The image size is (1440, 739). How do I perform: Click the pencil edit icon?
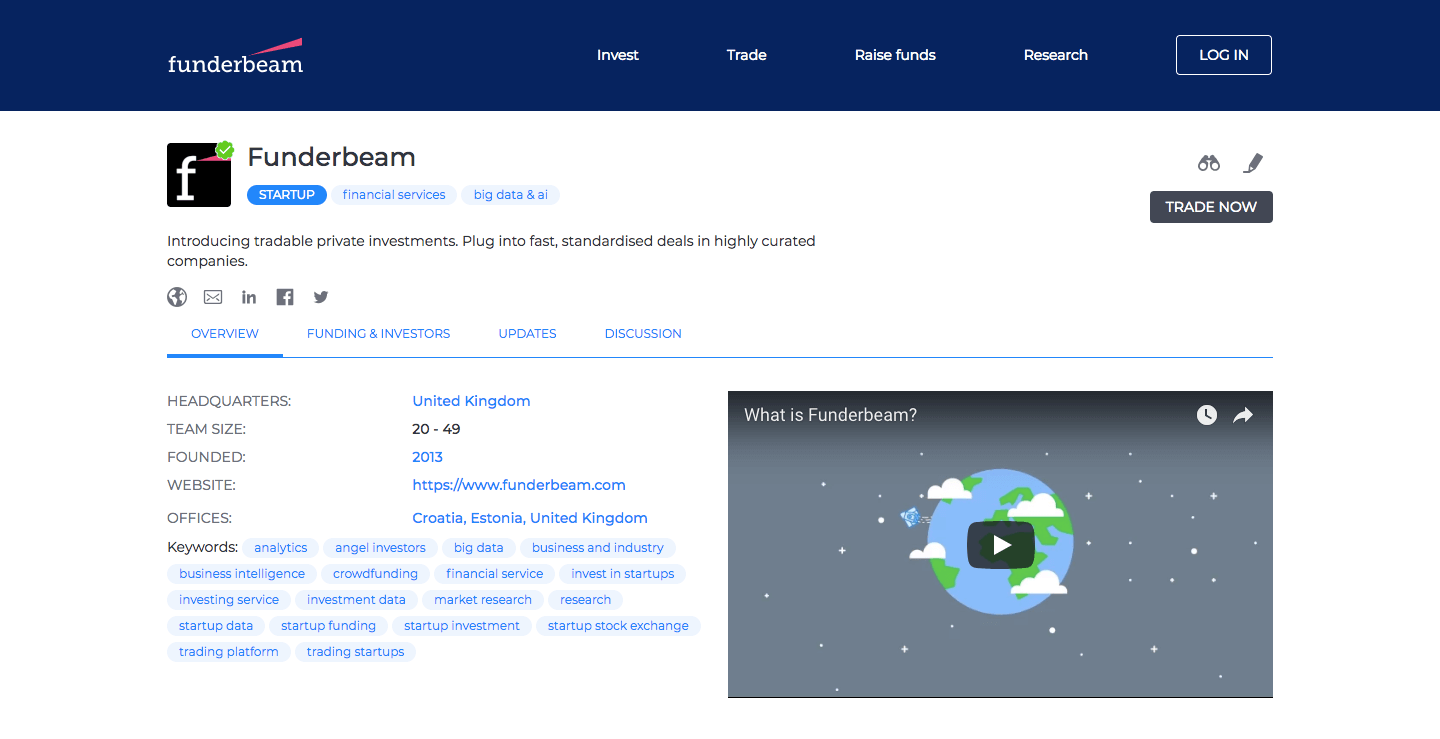1253,163
